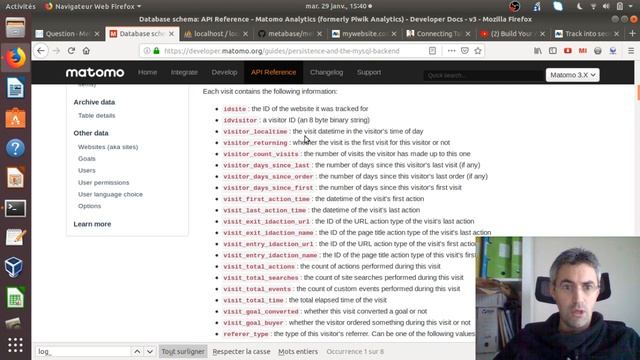Click the find bar text field

(83, 351)
